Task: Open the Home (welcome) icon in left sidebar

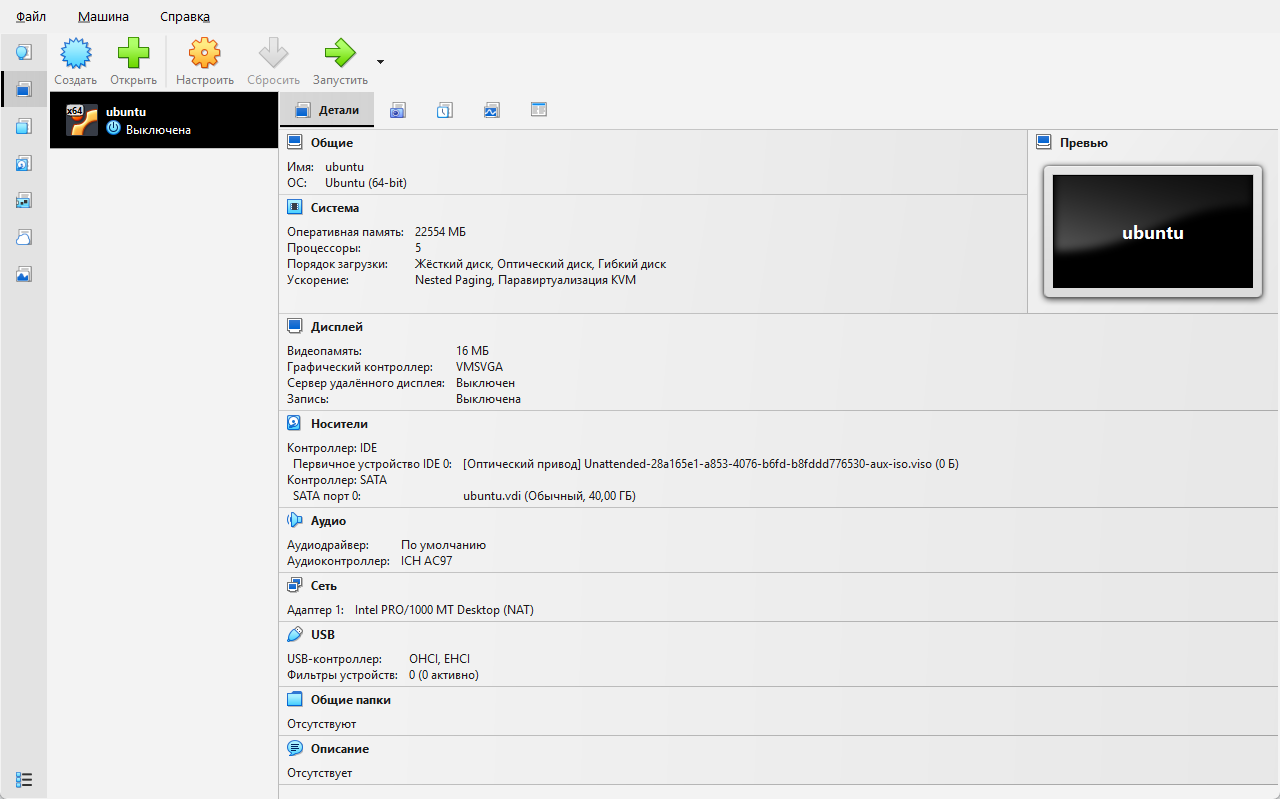Action: pos(24,52)
